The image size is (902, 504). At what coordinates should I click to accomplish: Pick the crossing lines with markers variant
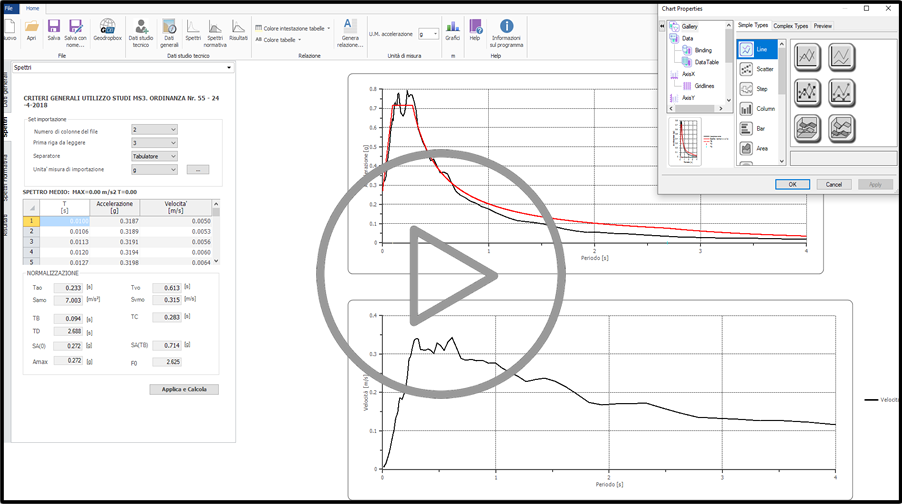point(808,93)
